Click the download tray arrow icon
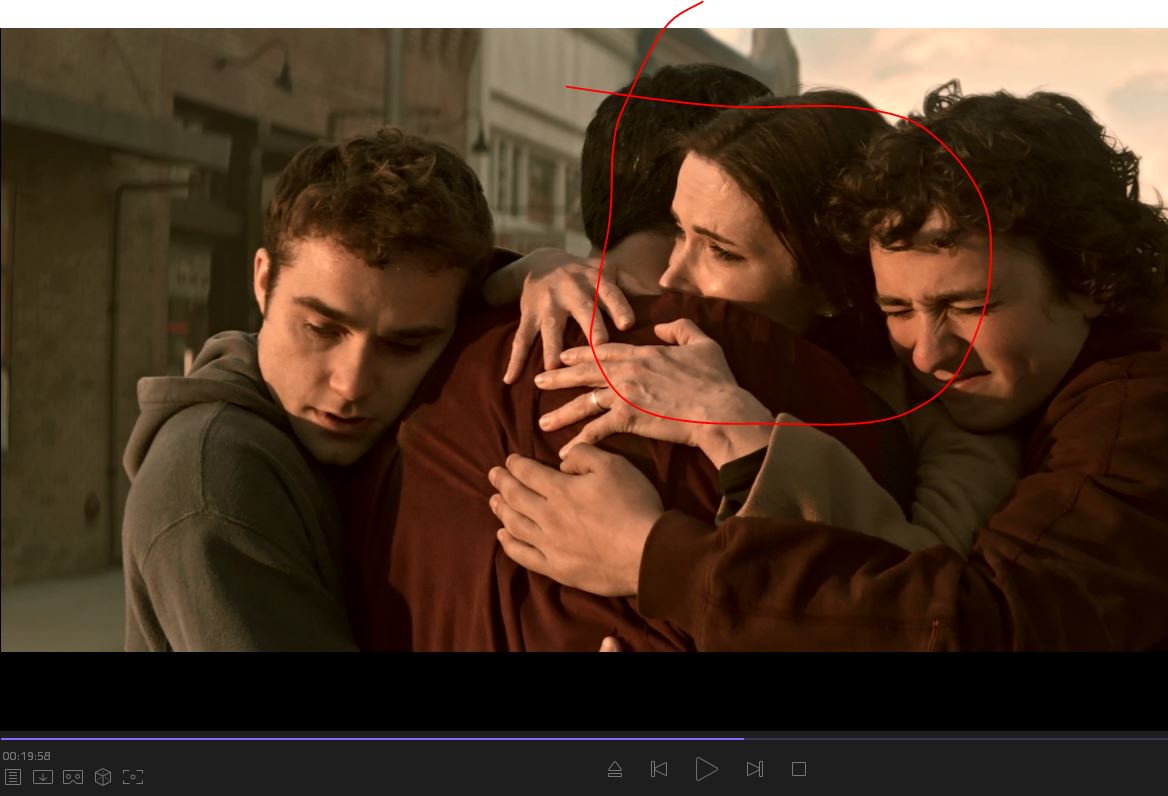Screen dimensions: 1168x796 pos(43,777)
